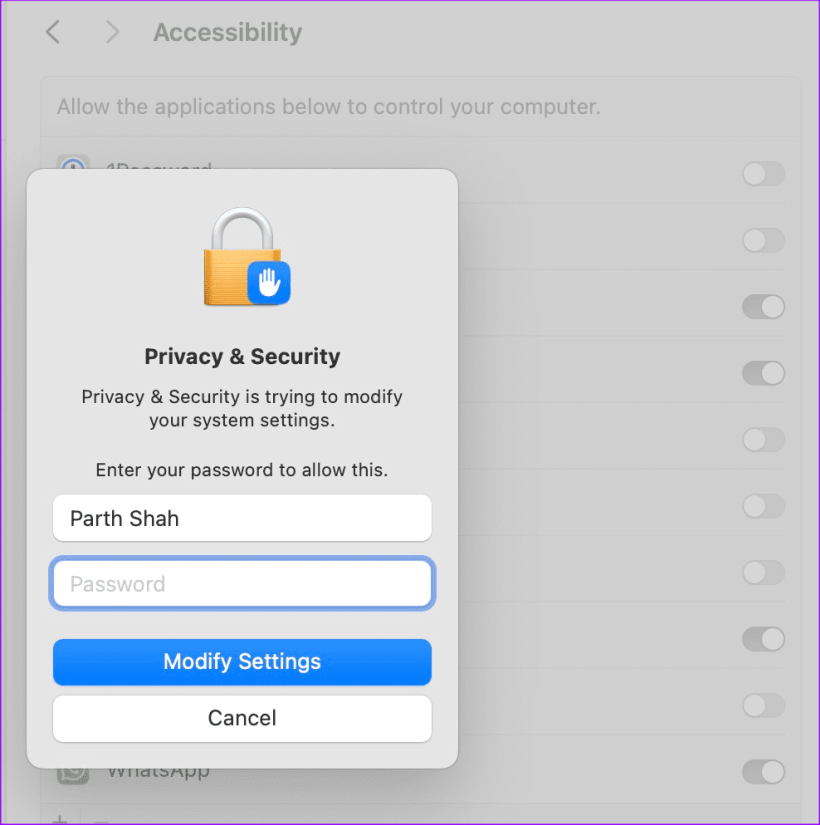Enable the 1Password accessibility toggle
820x825 pixels.
click(x=763, y=174)
